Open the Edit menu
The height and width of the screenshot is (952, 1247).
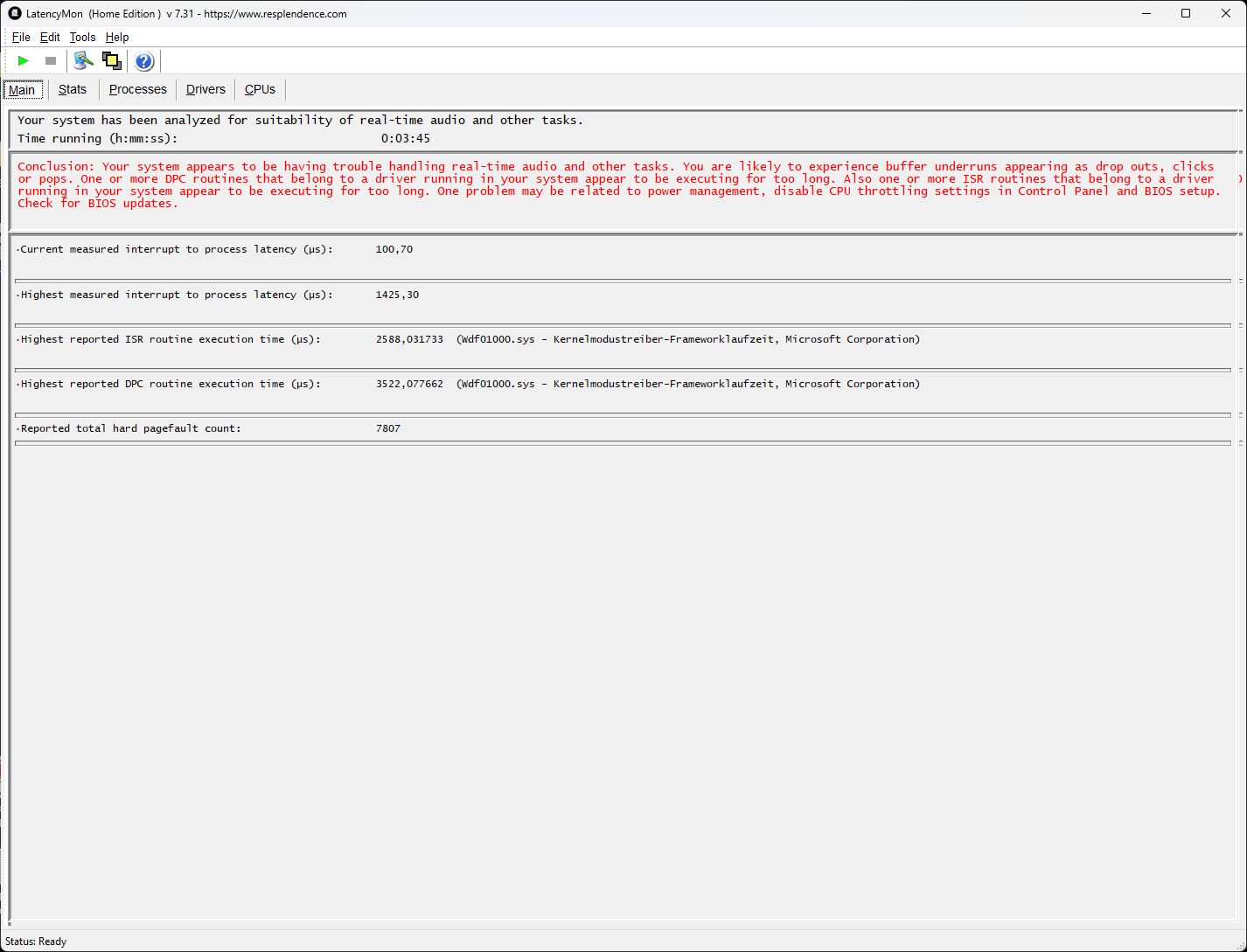tap(50, 37)
